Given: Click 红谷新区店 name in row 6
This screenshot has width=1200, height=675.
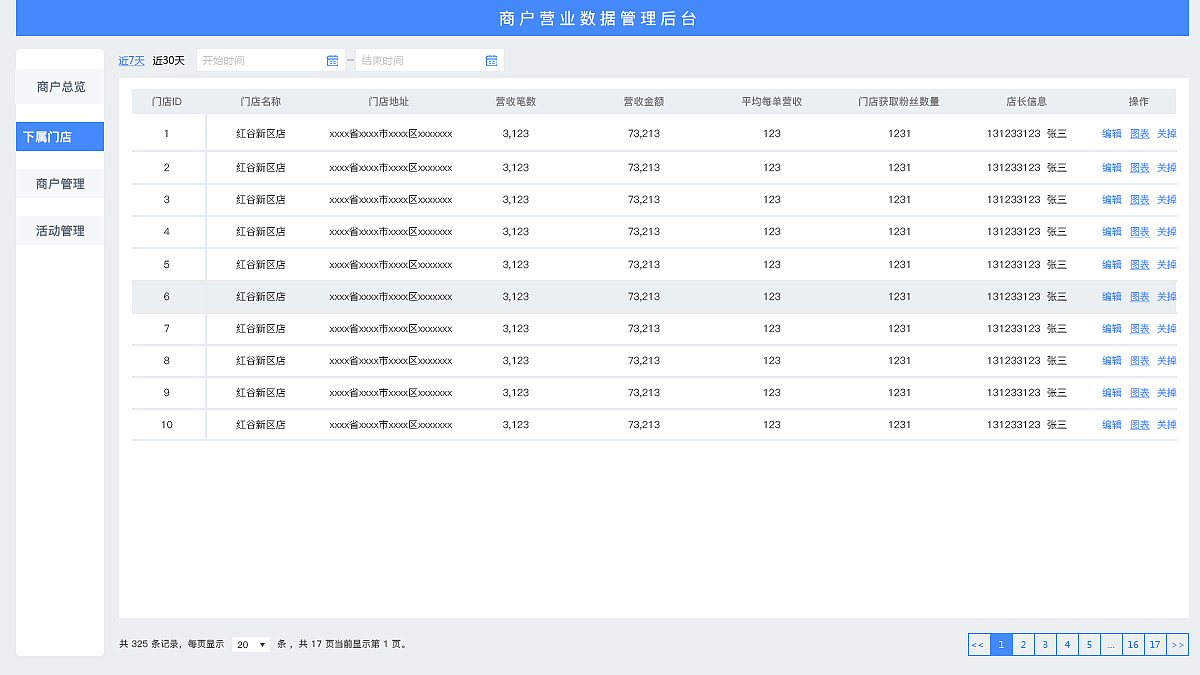Looking at the screenshot, I should click(x=261, y=297).
